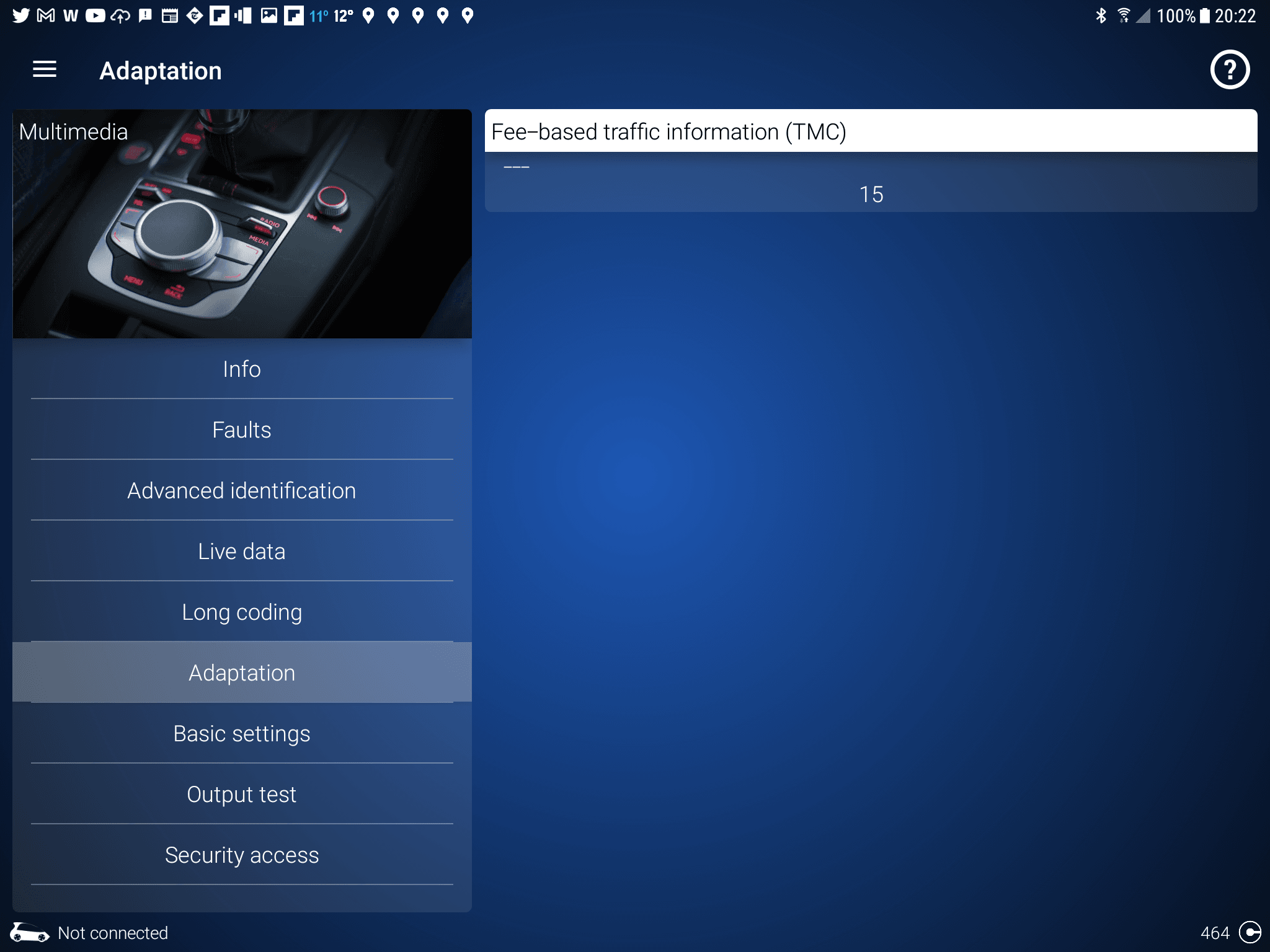Open Twitter notification in status bar
Viewport: 1270px width, 952px height.
(x=20, y=15)
